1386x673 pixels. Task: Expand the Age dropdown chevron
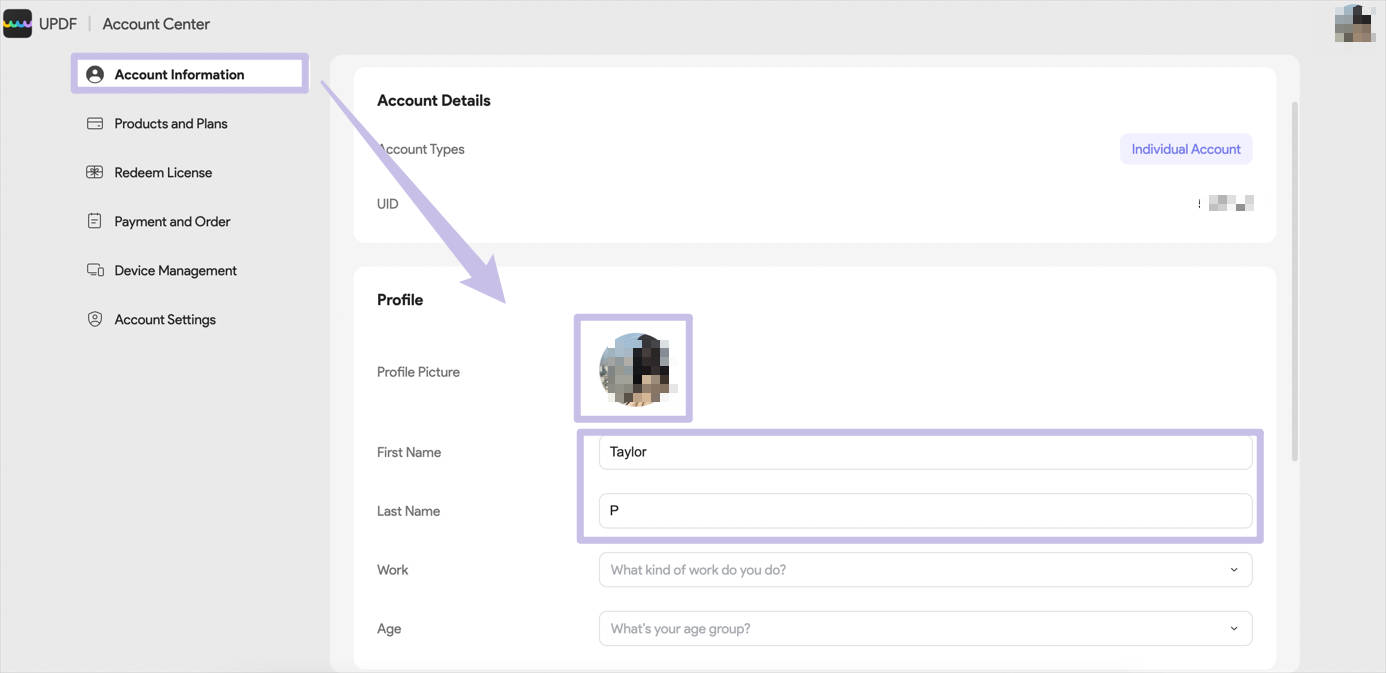1233,629
